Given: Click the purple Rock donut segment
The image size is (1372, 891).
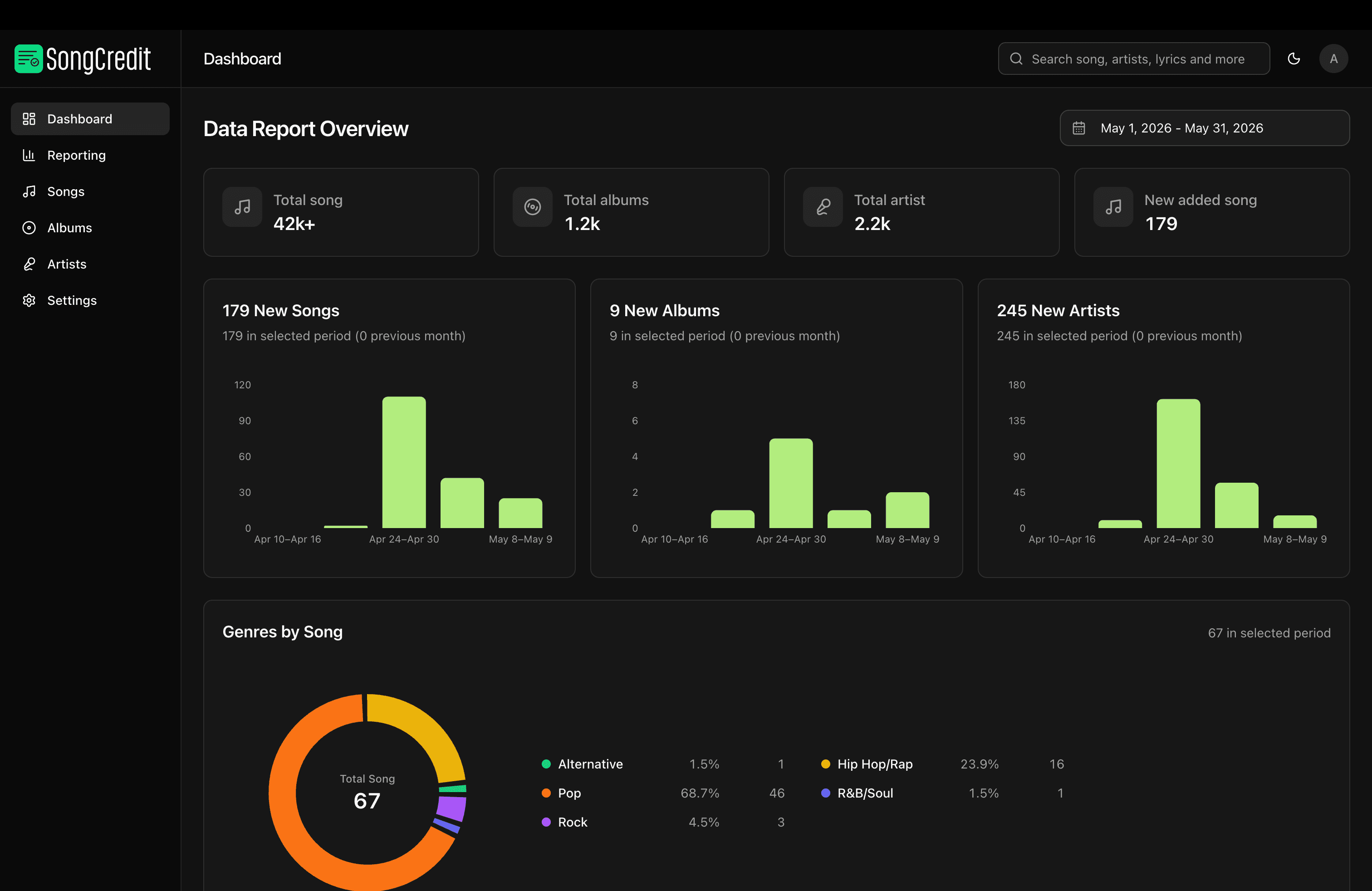Looking at the screenshot, I should click(451, 808).
